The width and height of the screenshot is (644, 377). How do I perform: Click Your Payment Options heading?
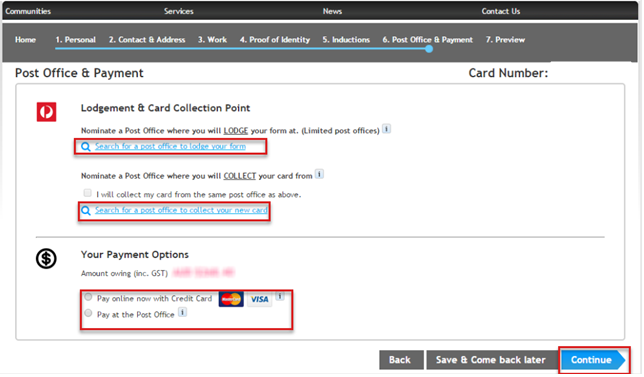tap(135, 255)
